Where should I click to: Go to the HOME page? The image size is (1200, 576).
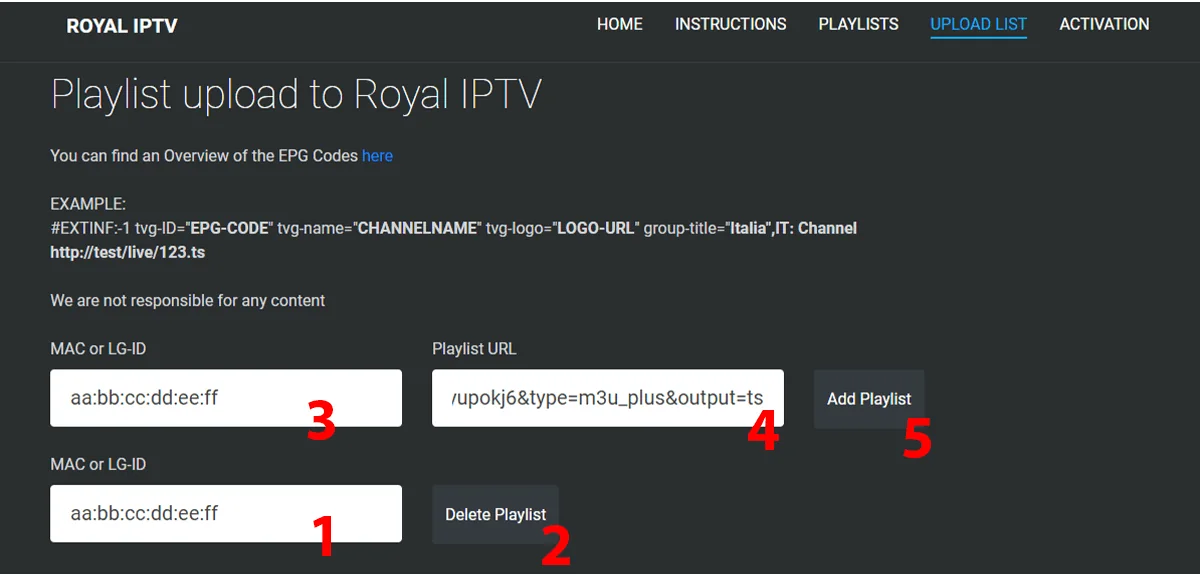(620, 24)
